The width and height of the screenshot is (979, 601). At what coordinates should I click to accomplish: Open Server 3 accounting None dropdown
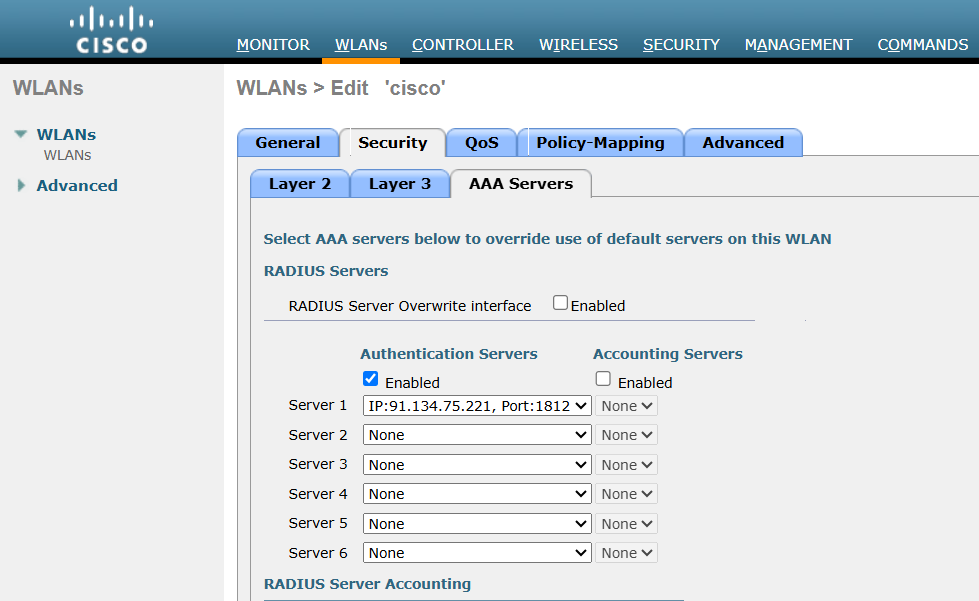[626, 465]
